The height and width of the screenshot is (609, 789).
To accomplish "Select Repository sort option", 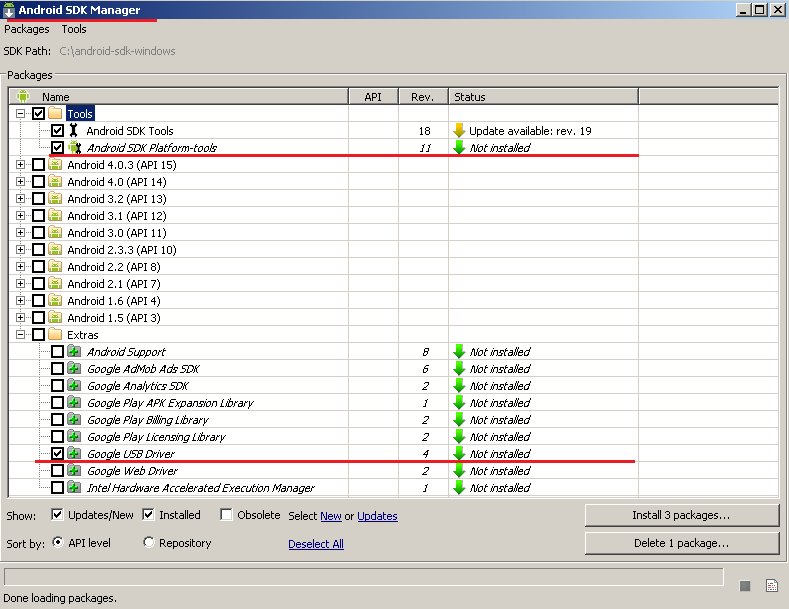I will pos(148,542).
